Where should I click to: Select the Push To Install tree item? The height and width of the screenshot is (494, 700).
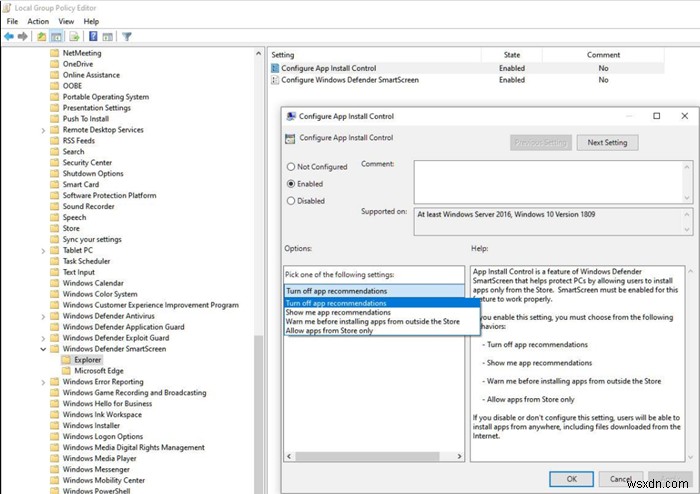[86, 119]
